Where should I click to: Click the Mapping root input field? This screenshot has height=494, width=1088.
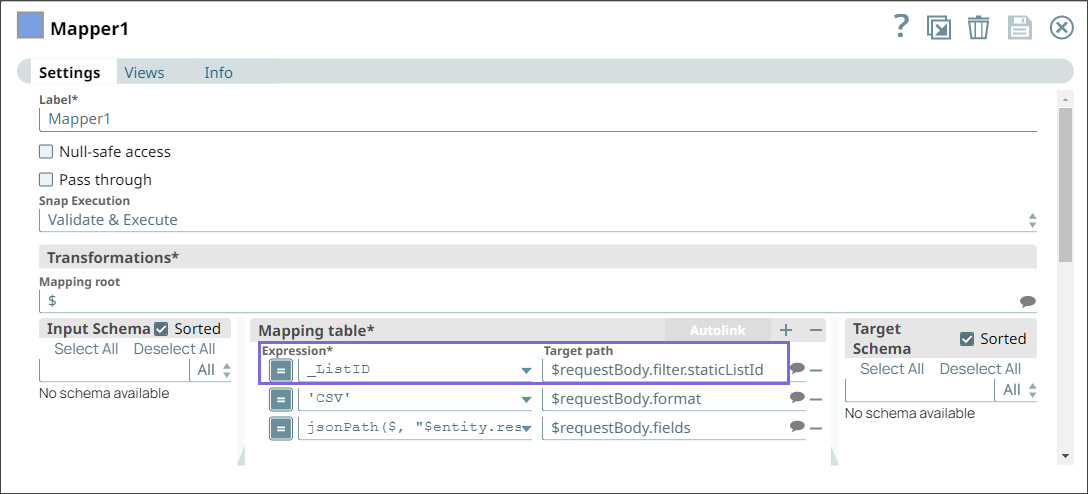(529, 301)
